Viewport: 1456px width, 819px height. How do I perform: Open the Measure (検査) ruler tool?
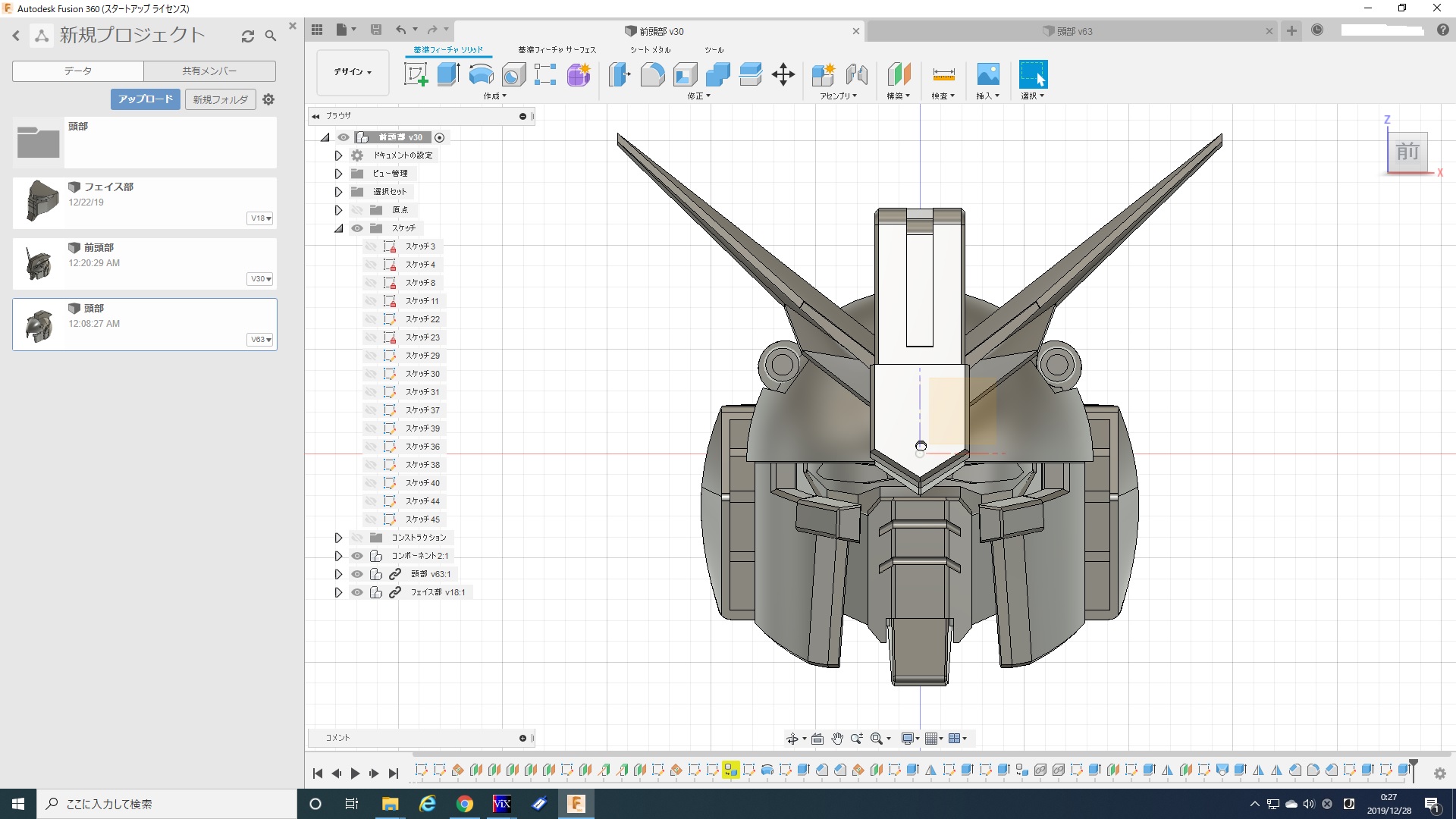pos(943,74)
